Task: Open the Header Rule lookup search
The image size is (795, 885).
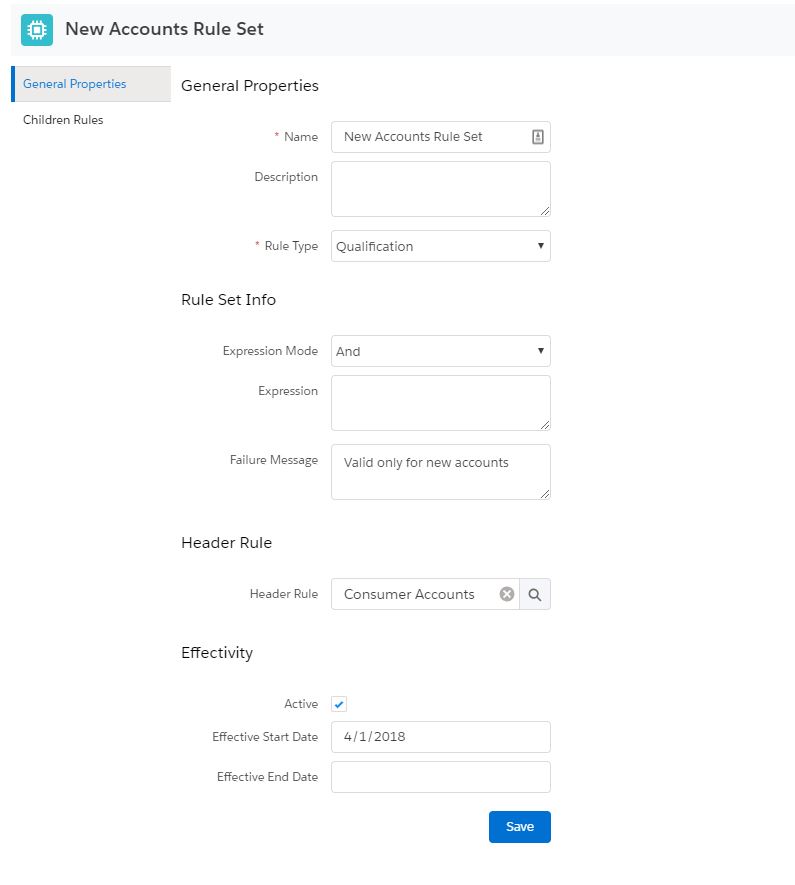Action: pyautogui.click(x=535, y=594)
